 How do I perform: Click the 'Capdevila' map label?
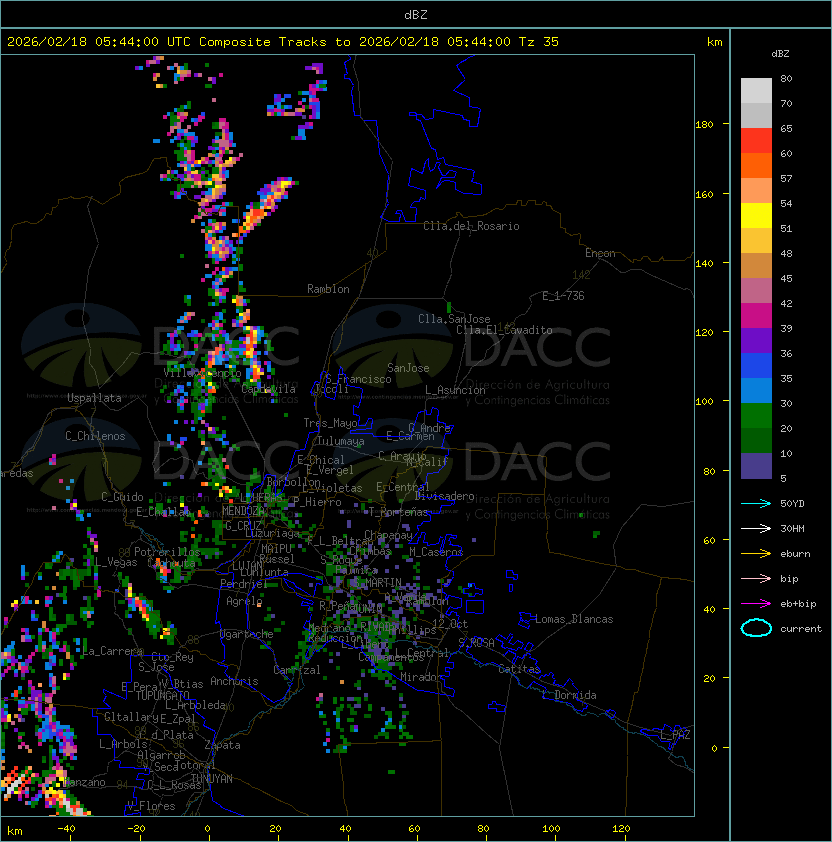[268, 389]
